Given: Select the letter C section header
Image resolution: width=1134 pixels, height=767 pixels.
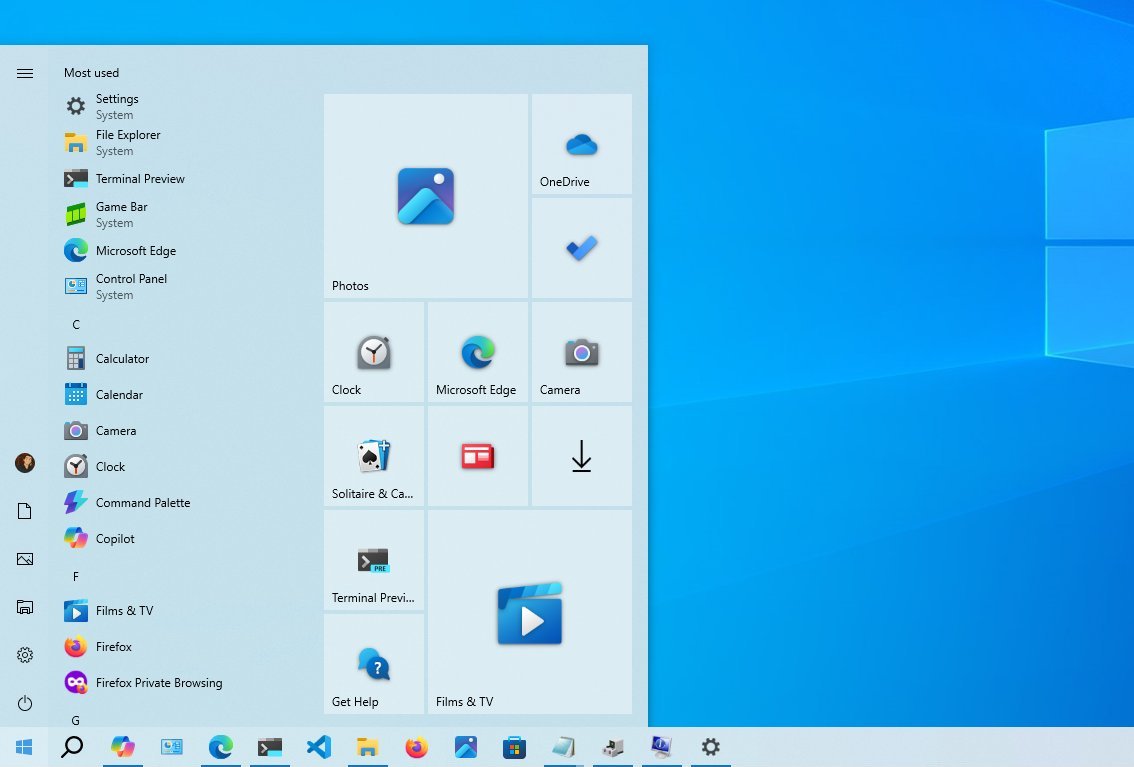Looking at the screenshot, I should click(x=76, y=325).
